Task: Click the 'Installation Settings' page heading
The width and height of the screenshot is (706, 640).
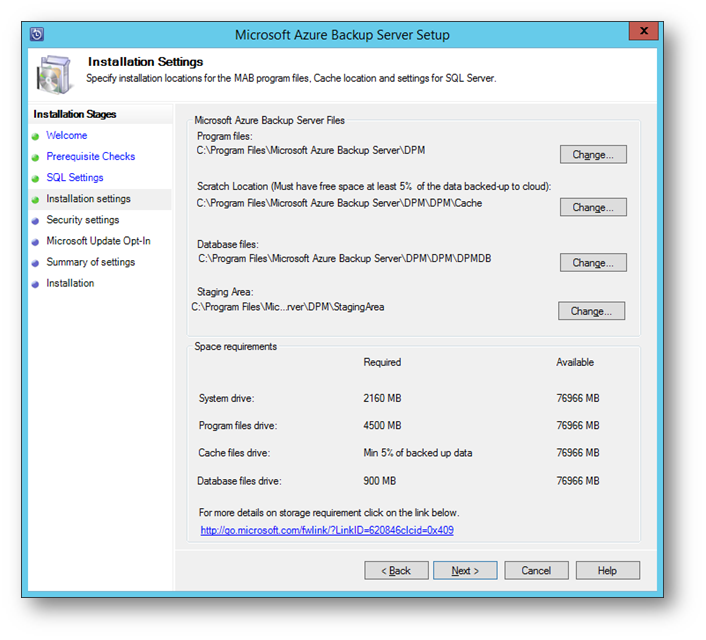Action: tap(145, 62)
